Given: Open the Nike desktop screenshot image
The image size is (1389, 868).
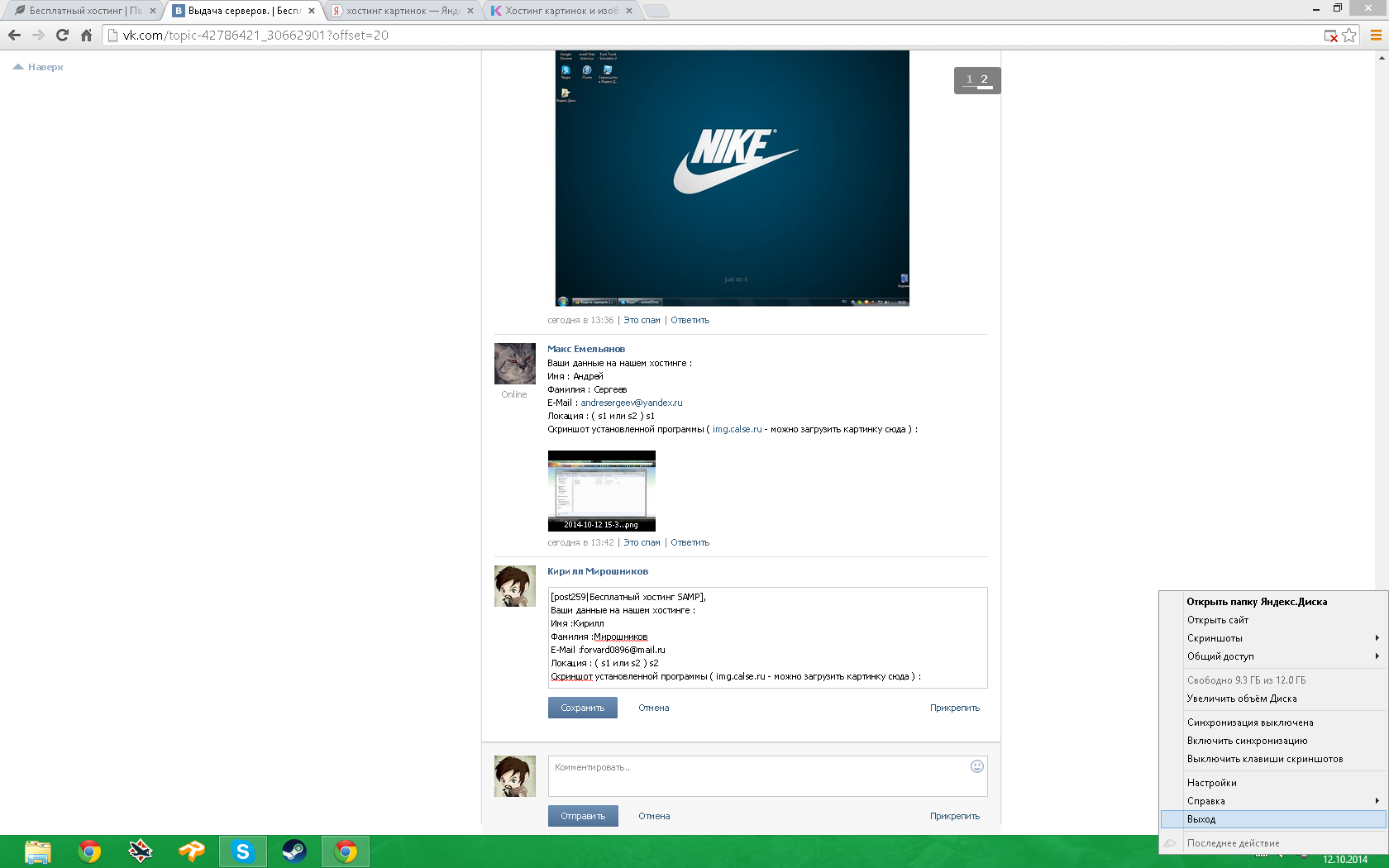Looking at the screenshot, I should (x=732, y=178).
